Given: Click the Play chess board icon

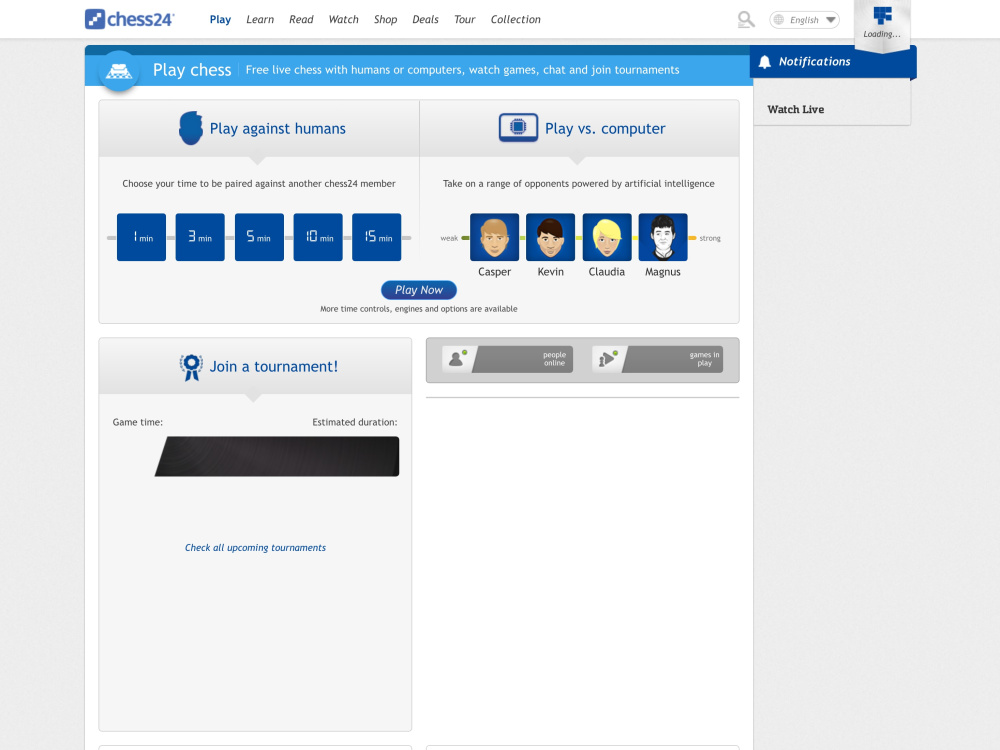Looking at the screenshot, I should (119, 70).
